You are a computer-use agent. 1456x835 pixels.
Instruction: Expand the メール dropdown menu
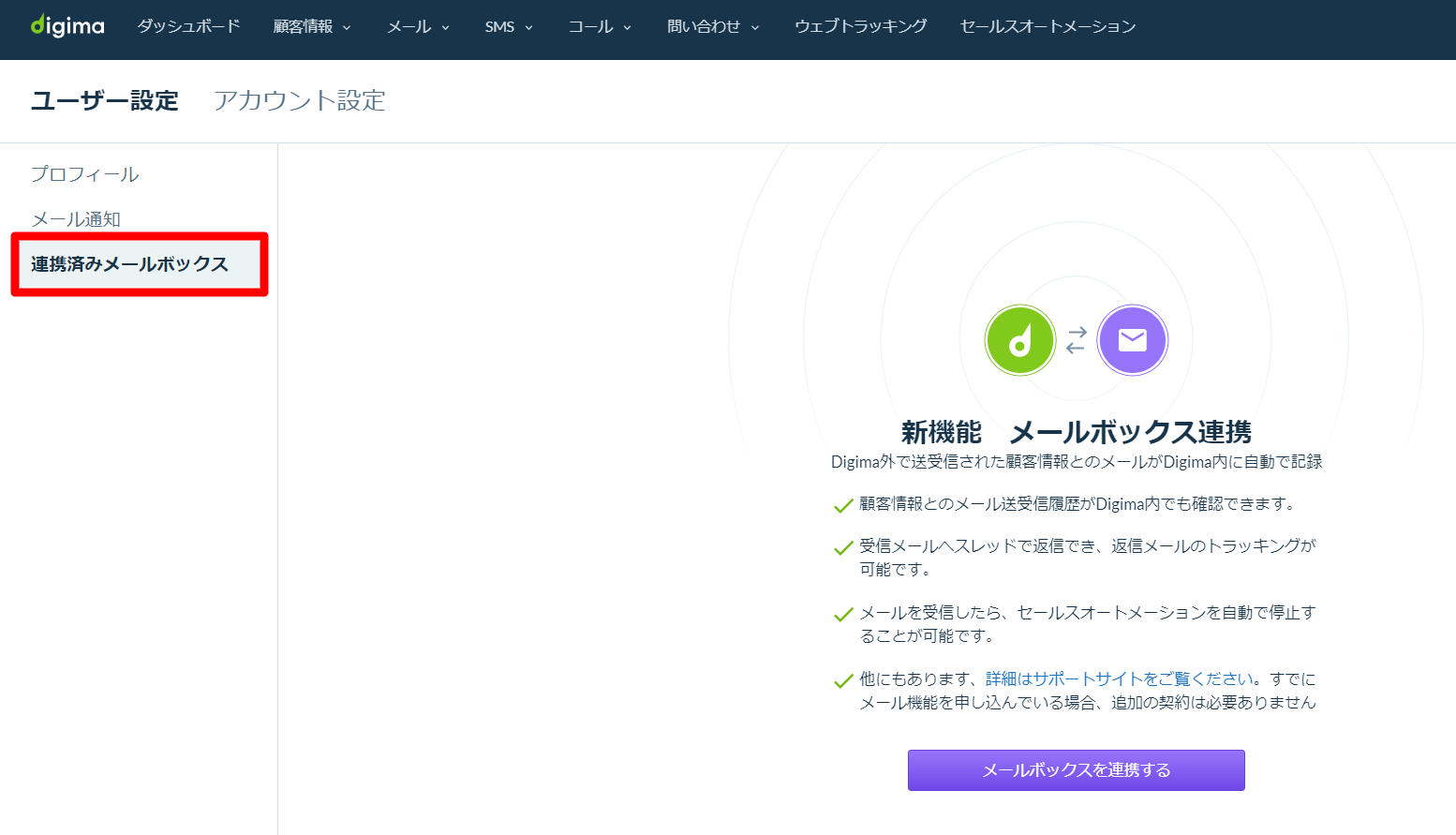tap(418, 26)
